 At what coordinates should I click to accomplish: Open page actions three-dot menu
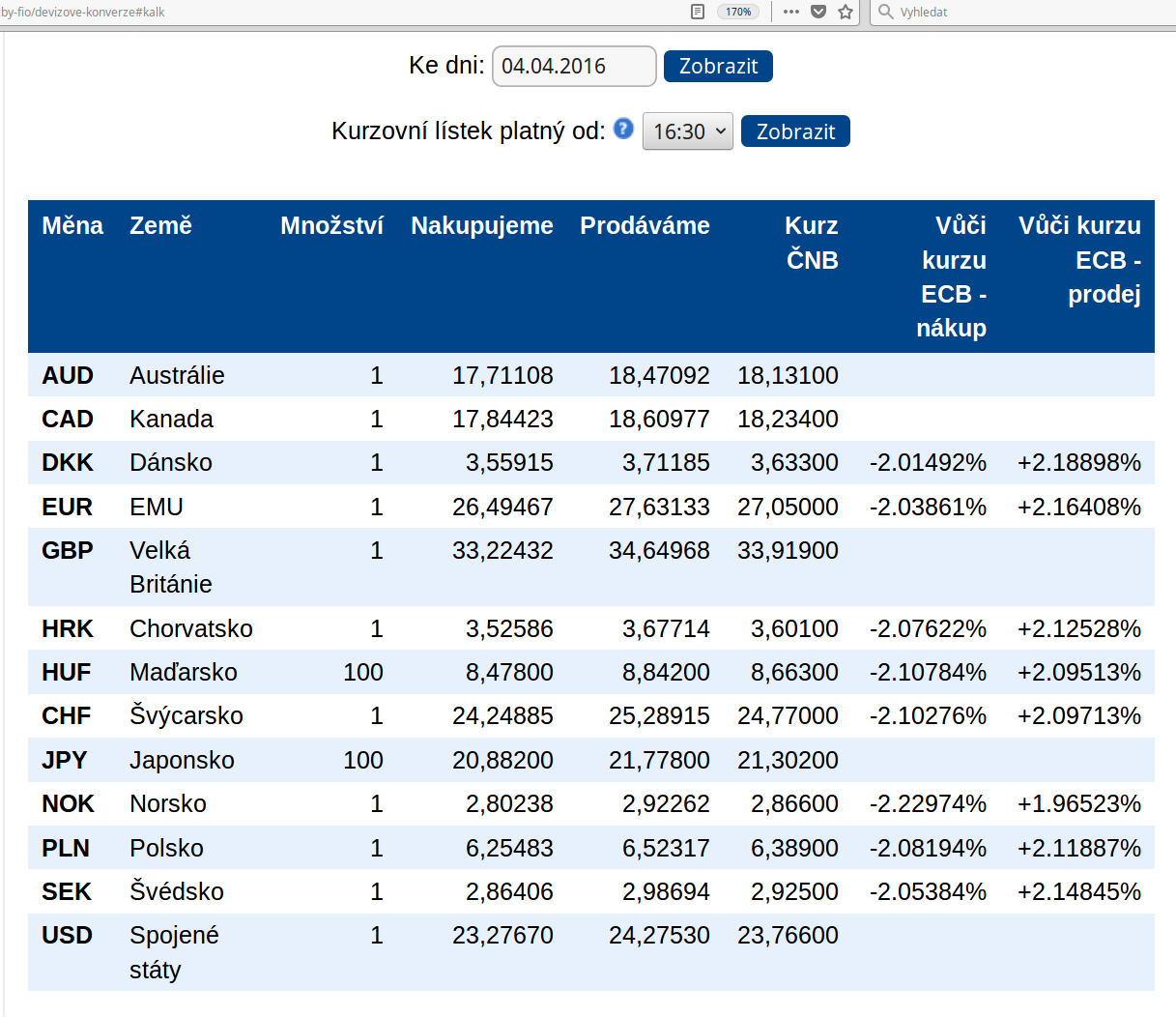[x=791, y=12]
